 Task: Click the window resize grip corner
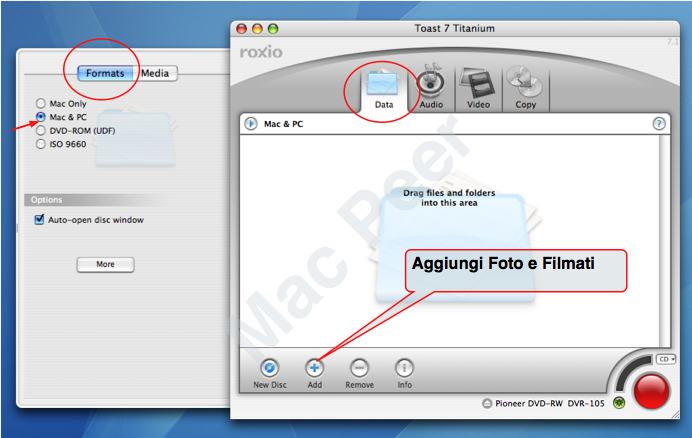tap(676, 415)
